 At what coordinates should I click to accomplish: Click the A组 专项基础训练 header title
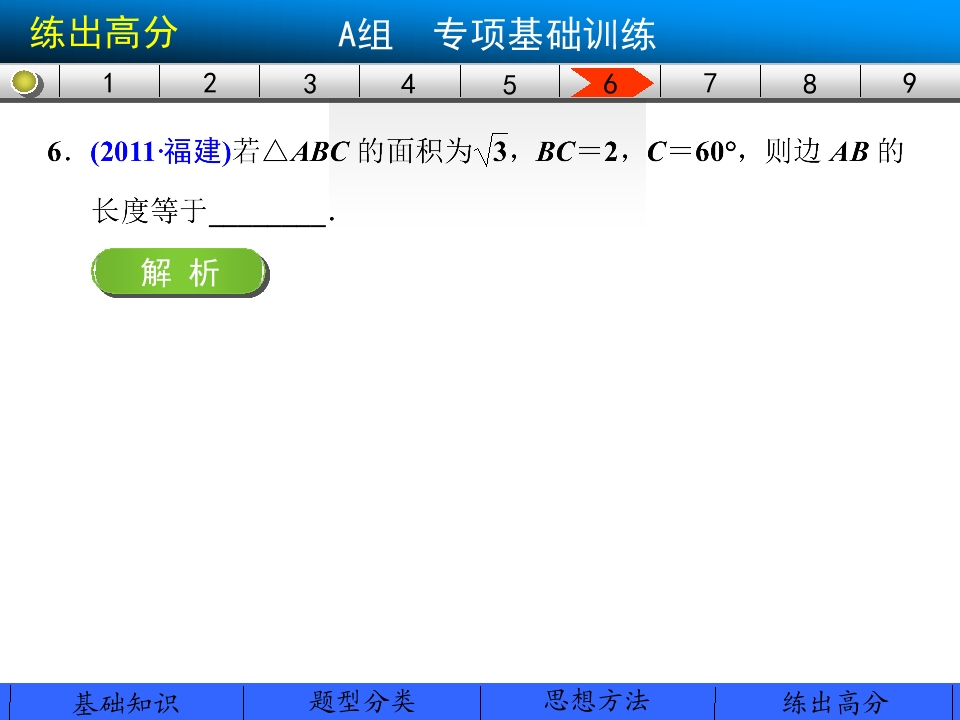click(x=497, y=34)
